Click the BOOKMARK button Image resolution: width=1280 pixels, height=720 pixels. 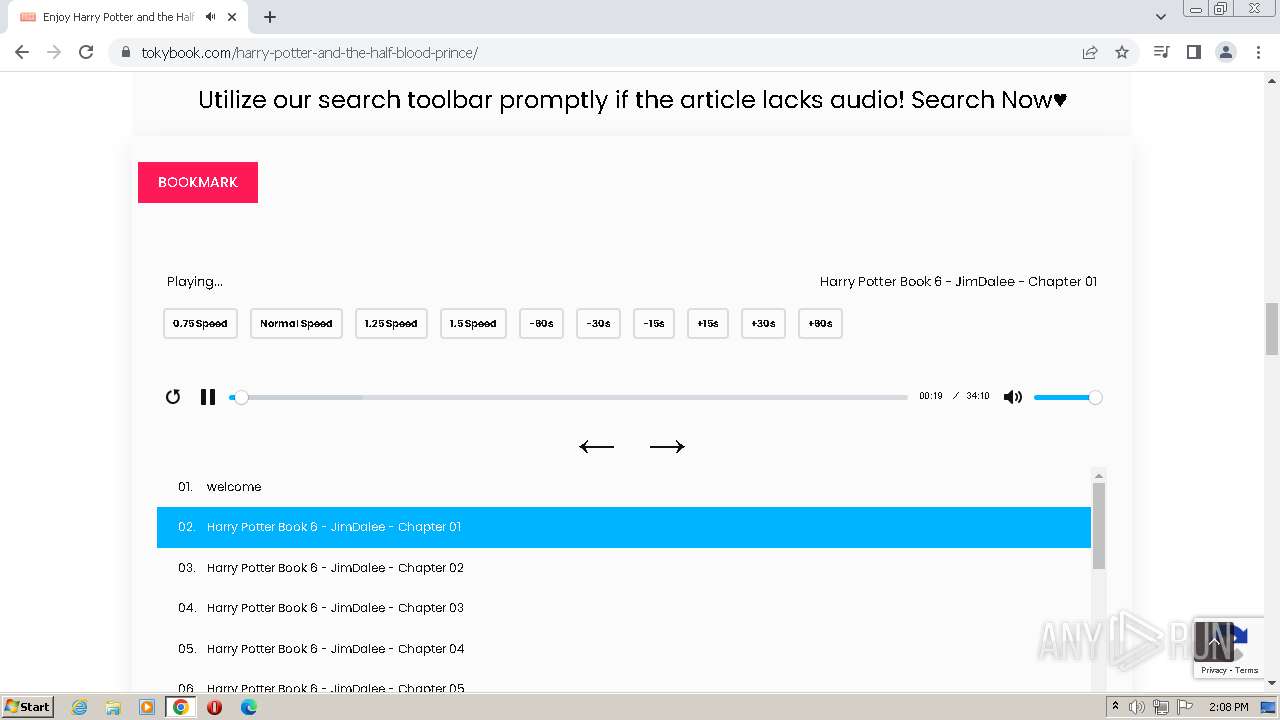pyautogui.click(x=198, y=182)
